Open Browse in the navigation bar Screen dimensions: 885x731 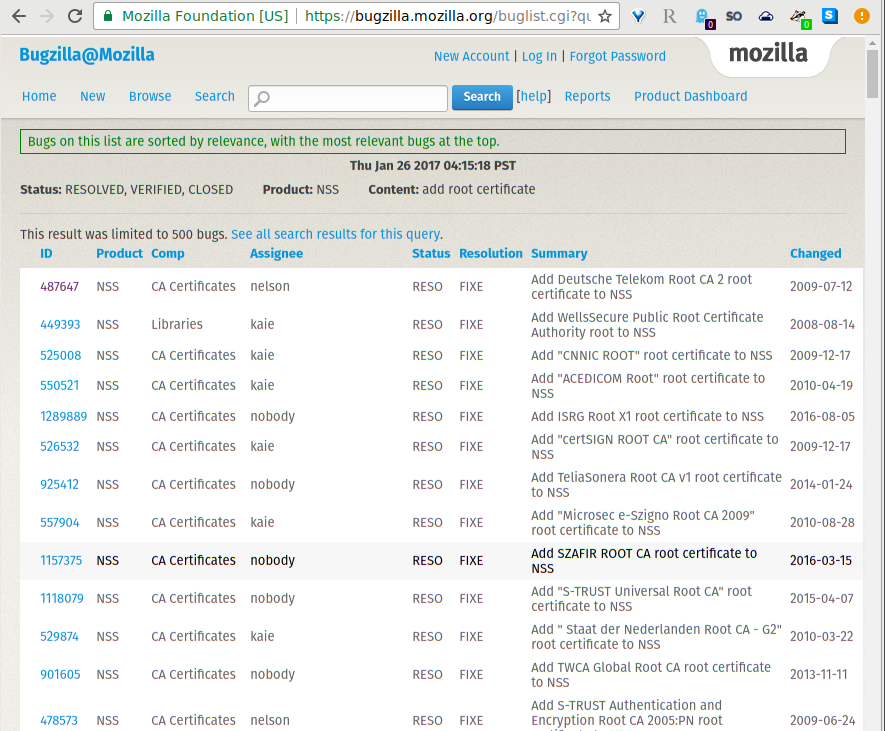pos(150,97)
